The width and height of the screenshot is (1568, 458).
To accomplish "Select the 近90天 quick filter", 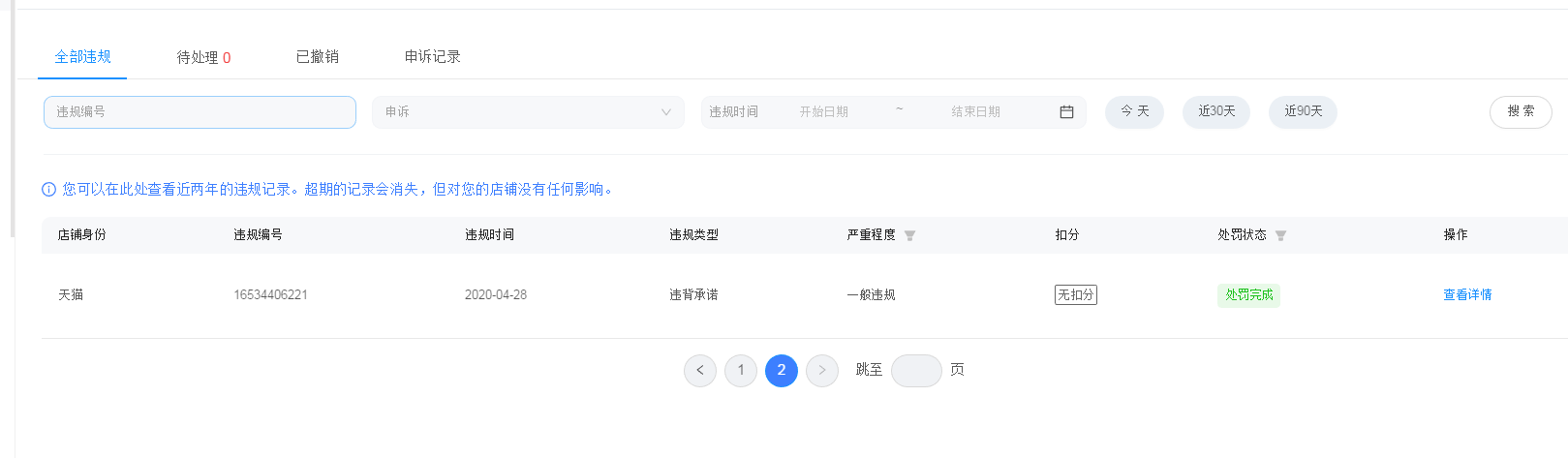I will click(1303, 112).
